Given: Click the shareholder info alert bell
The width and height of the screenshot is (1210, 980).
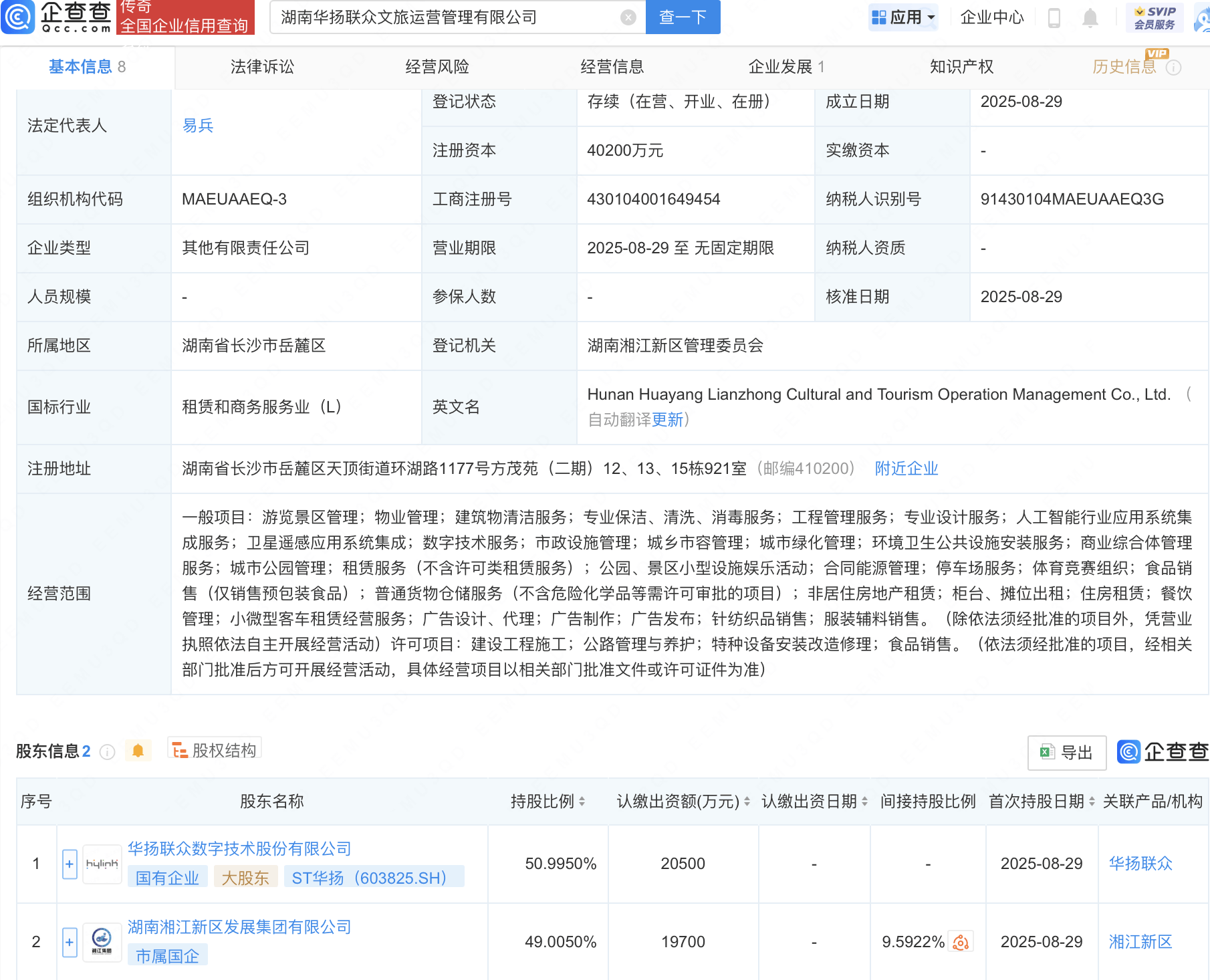Looking at the screenshot, I should pos(138,751).
